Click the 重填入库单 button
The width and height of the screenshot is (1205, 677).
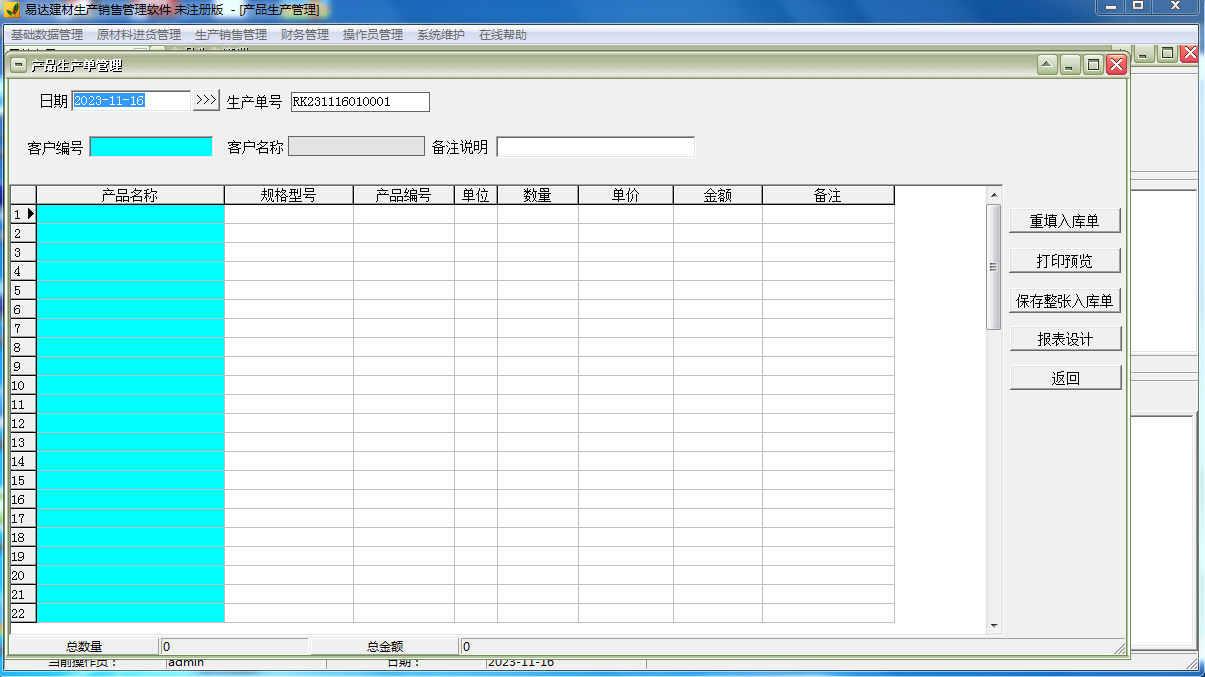1065,221
